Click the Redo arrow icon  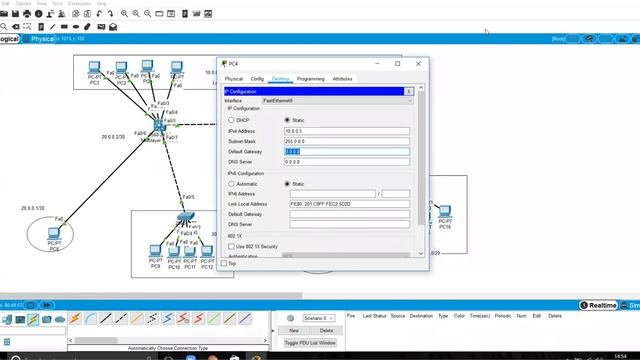[x=110, y=14]
